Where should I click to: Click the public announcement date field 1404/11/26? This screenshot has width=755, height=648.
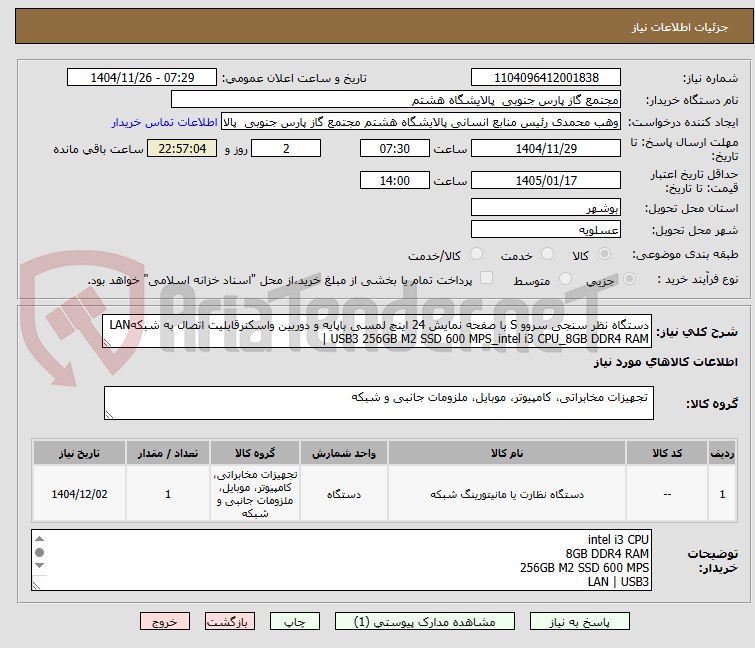142,78
